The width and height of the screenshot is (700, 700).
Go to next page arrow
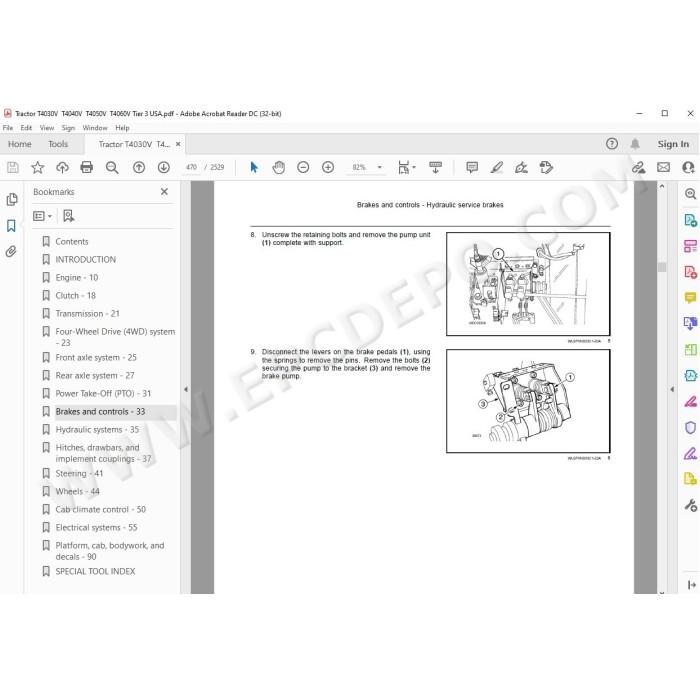coord(164,167)
